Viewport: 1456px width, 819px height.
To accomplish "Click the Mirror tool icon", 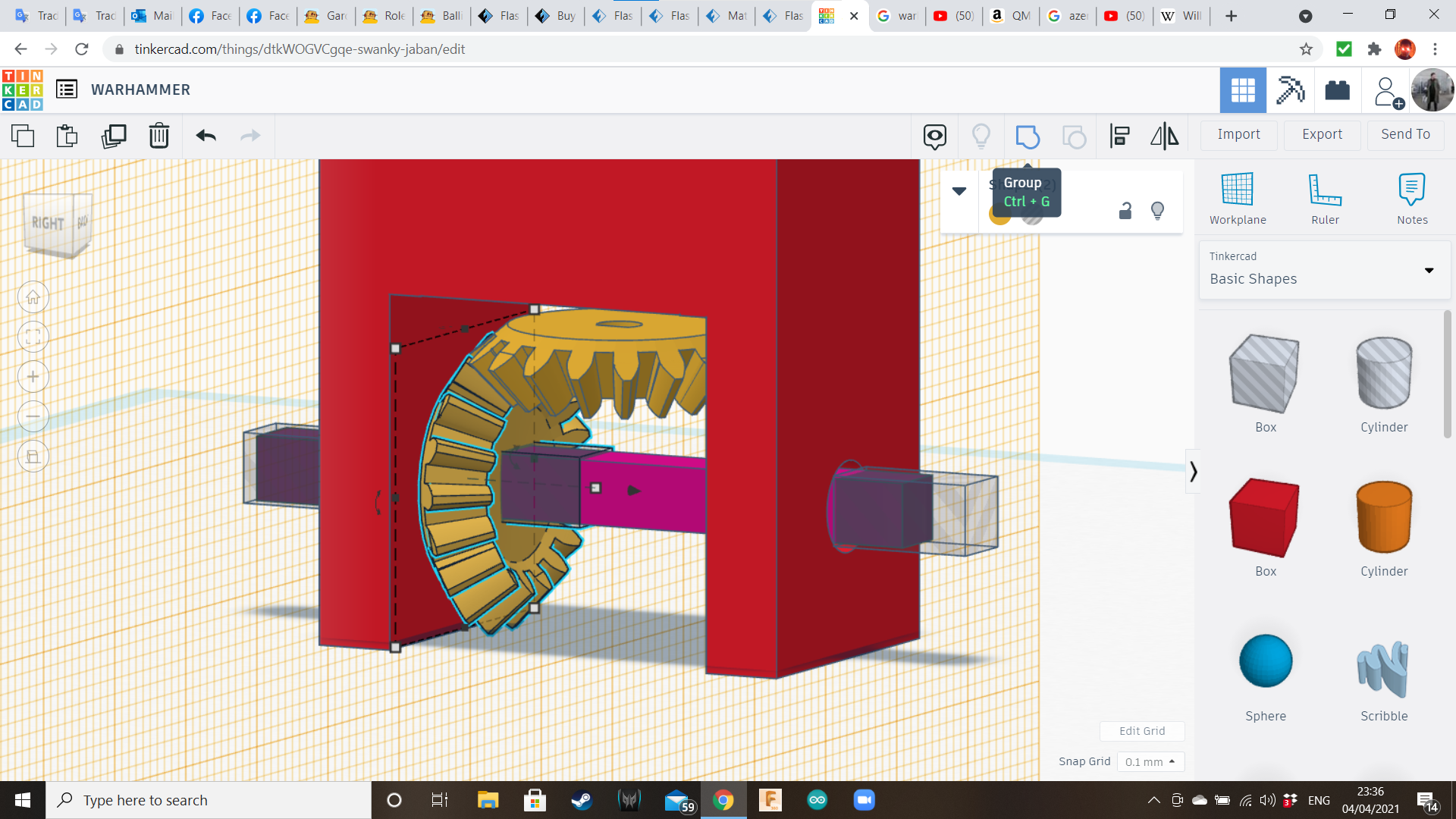I will click(1164, 136).
